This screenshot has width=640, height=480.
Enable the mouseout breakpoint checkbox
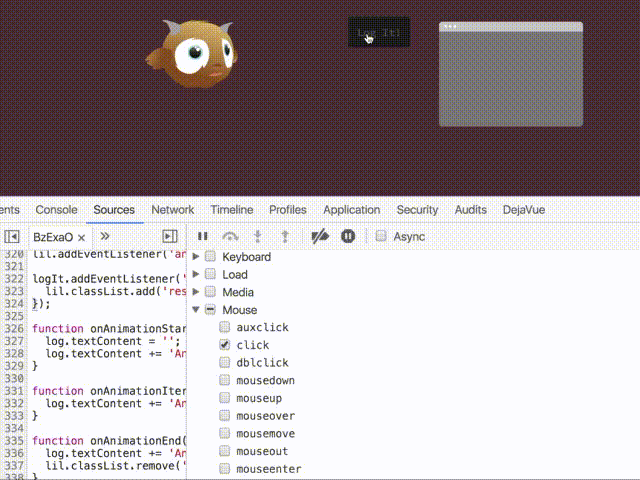coord(224,451)
